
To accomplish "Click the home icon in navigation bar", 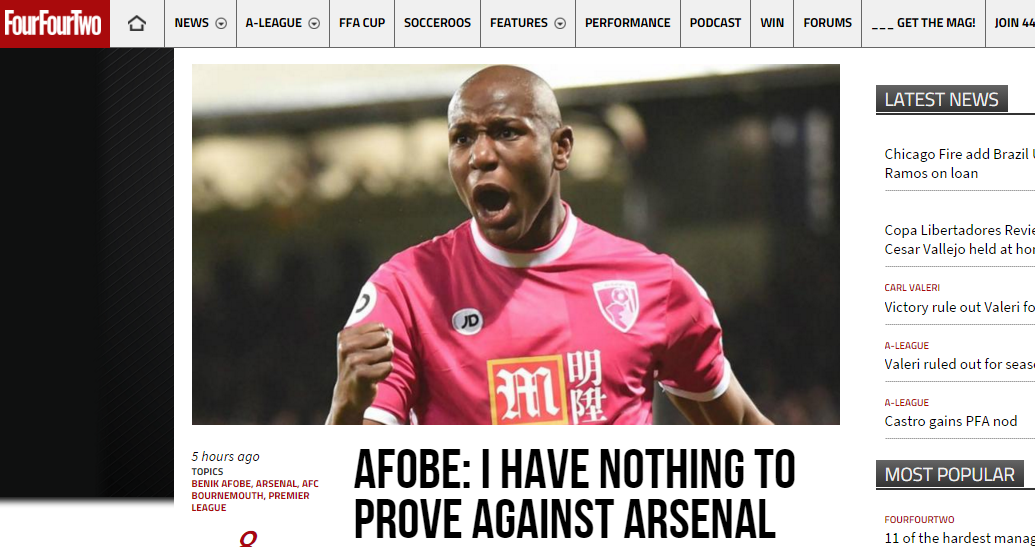I will [x=137, y=24].
